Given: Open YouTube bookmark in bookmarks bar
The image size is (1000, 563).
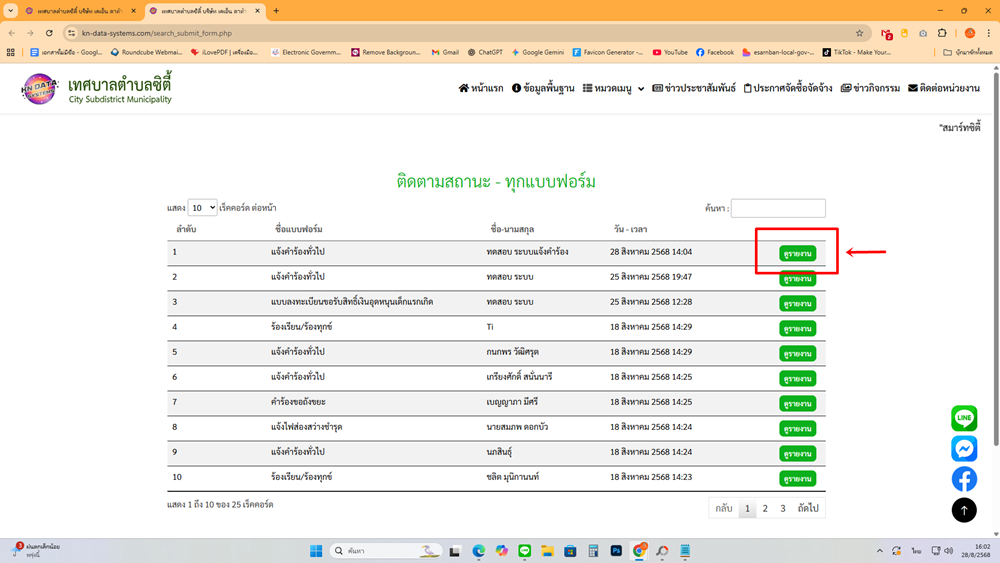Looking at the screenshot, I should (x=670, y=52).
